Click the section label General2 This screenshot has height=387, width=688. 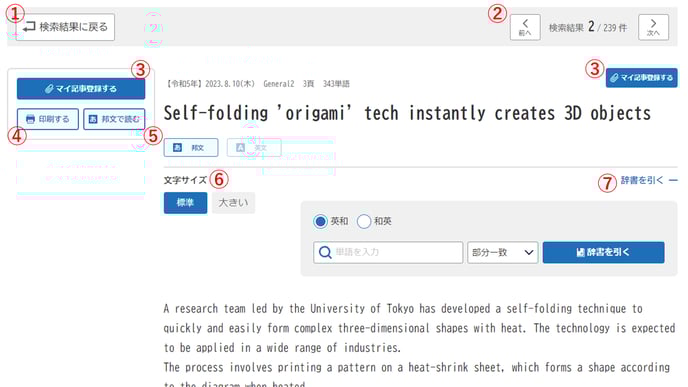click(279, 83)
